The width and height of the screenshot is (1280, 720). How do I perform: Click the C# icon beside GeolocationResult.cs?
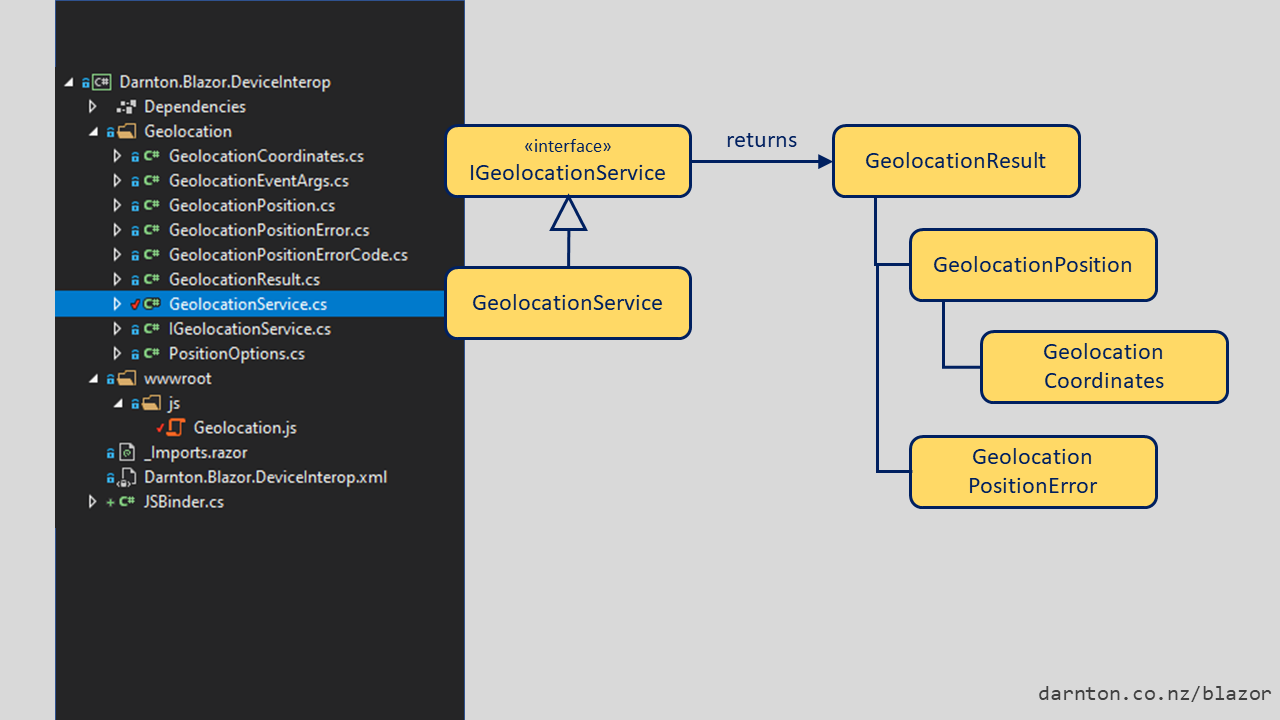[x=151, y=279]
